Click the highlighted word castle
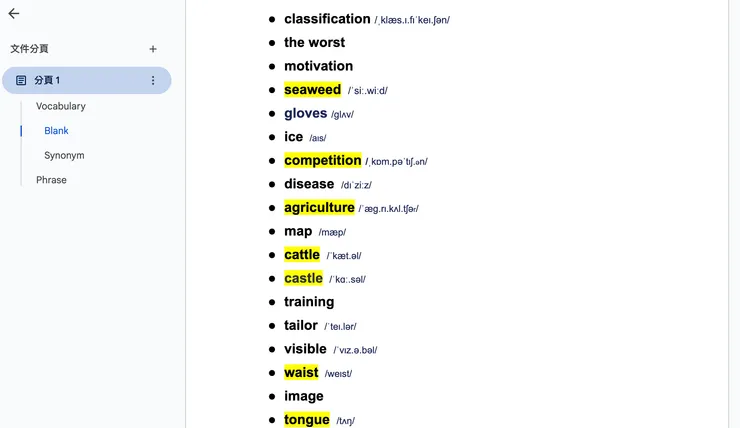This screenshot has height=428, width=740. point(303,278)
